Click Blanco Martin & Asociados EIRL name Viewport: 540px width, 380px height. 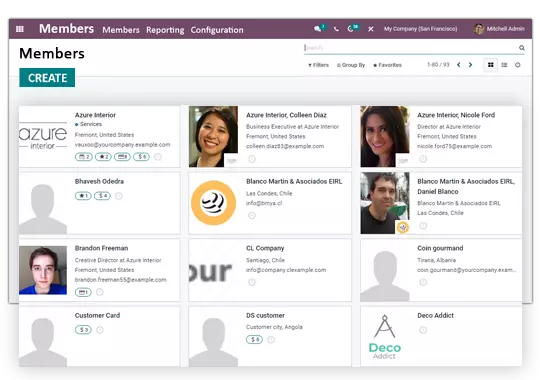[294, 182]
